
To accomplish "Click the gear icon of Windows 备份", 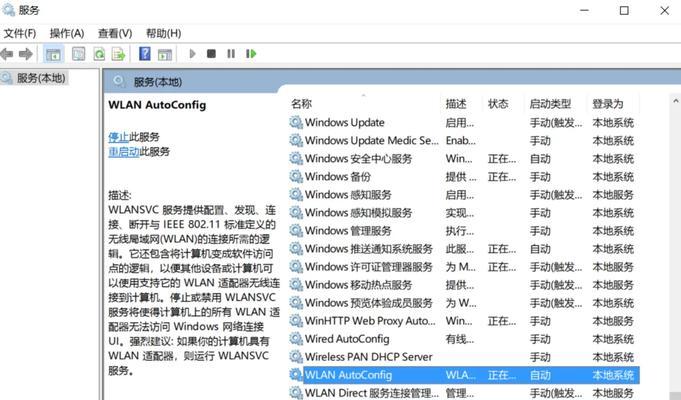I will coord(296,176).
